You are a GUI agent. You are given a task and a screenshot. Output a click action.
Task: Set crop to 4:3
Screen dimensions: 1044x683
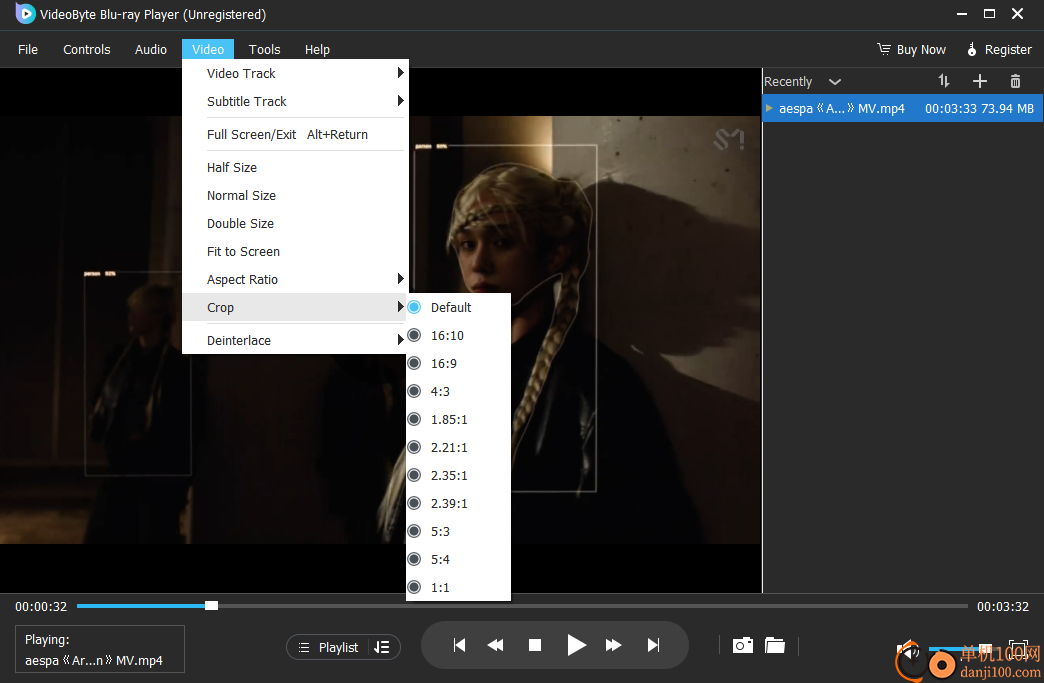click(x=458, y=391)
